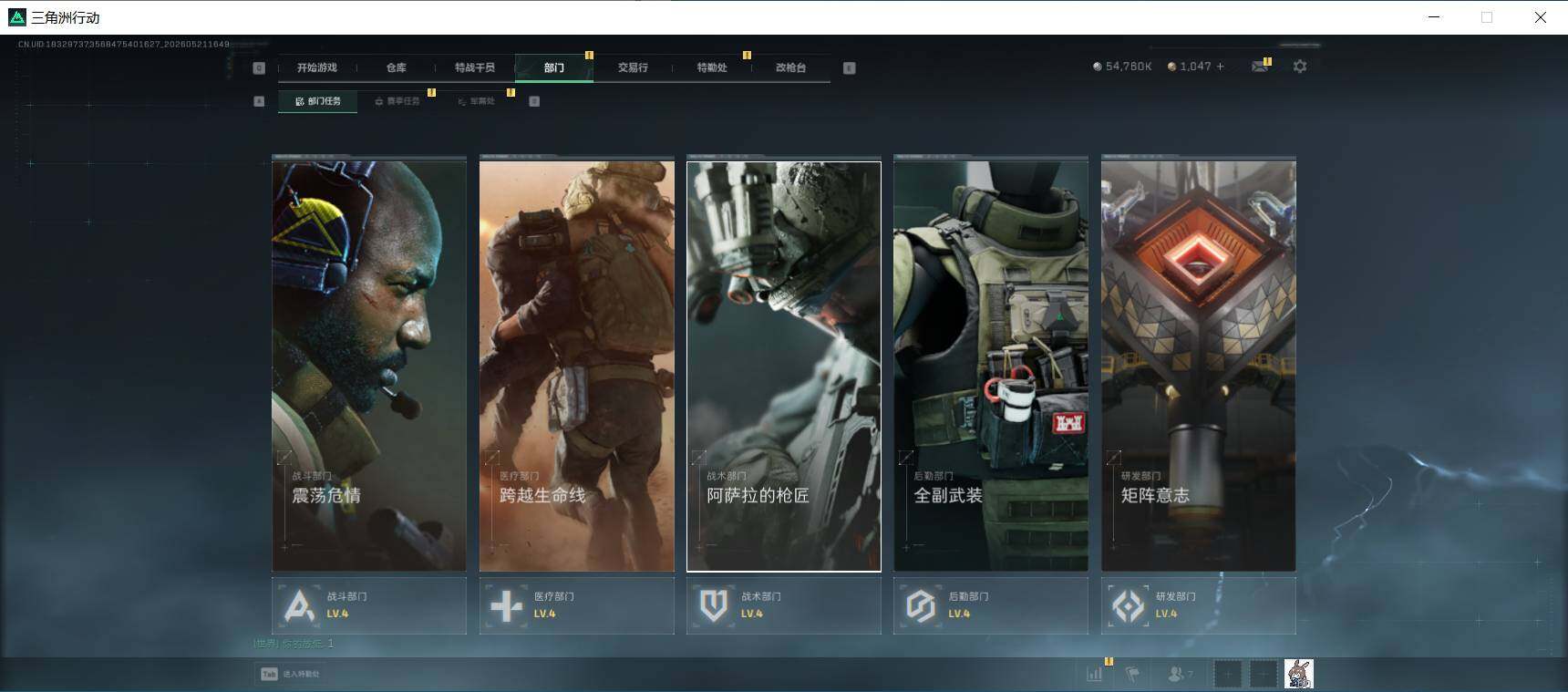Open the 全副武装 logistics department card
Viewport: 1568px width, 692px height.
point(991,366)
